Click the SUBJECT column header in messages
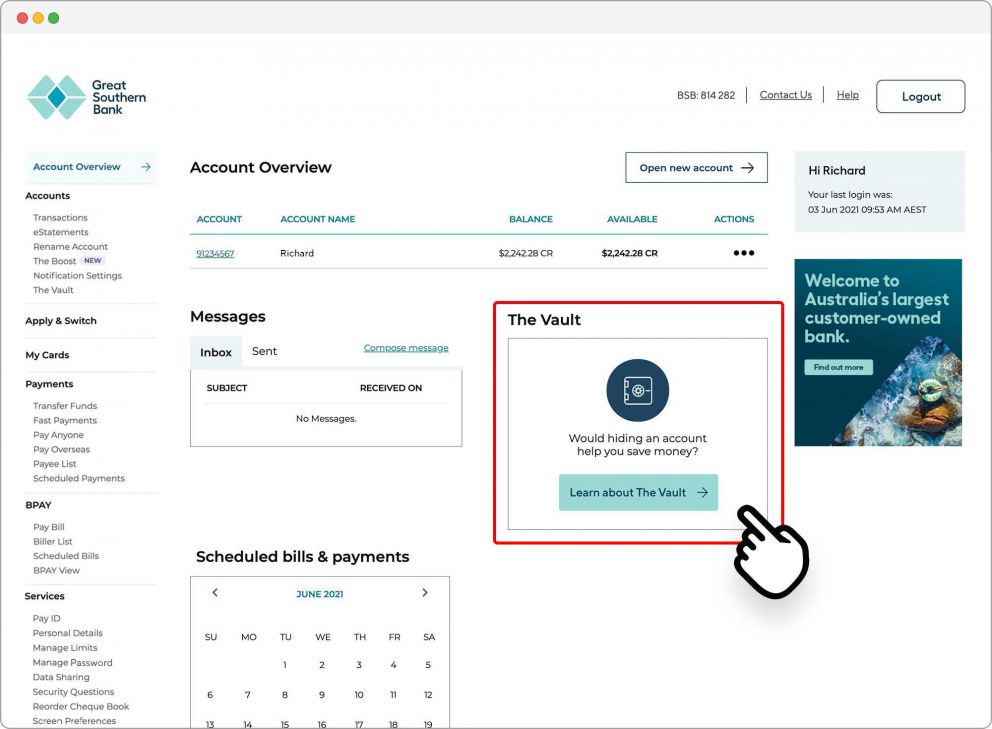Image resolution: width=992 pixels, height=729 pixels. tap(226, 388)
